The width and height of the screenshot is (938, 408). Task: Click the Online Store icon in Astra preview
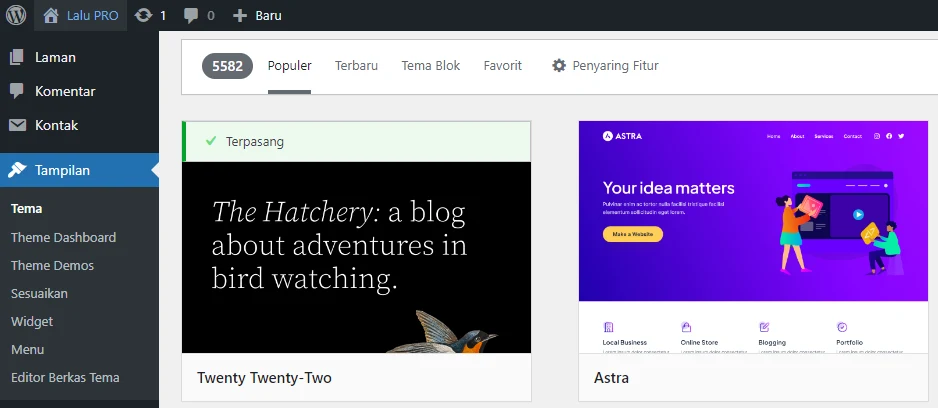coord(686,327)
